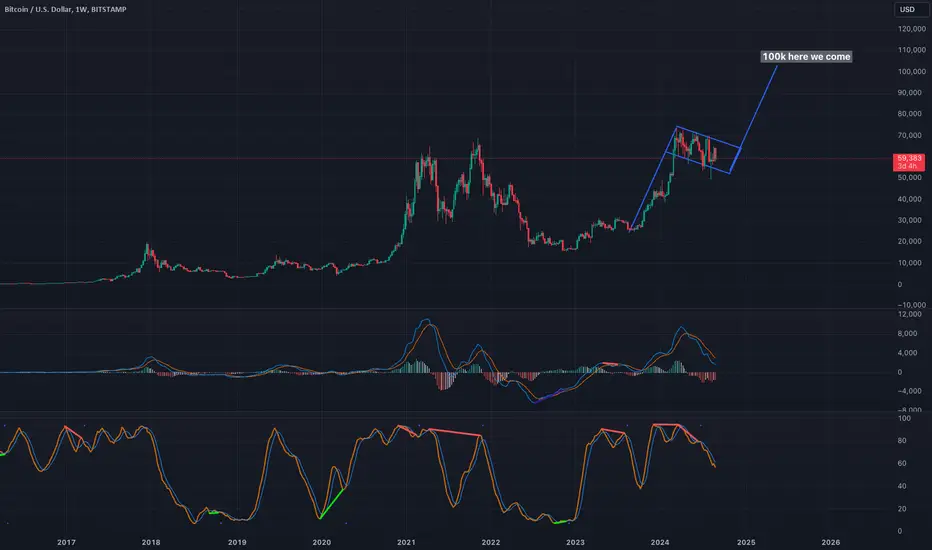The image size is (932, 550).
Task: Click the 12,000 label on MACD axis
Action: (910, 314)
